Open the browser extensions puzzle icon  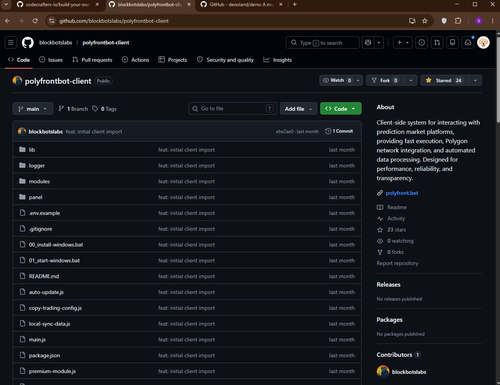(x=458, y=21)
